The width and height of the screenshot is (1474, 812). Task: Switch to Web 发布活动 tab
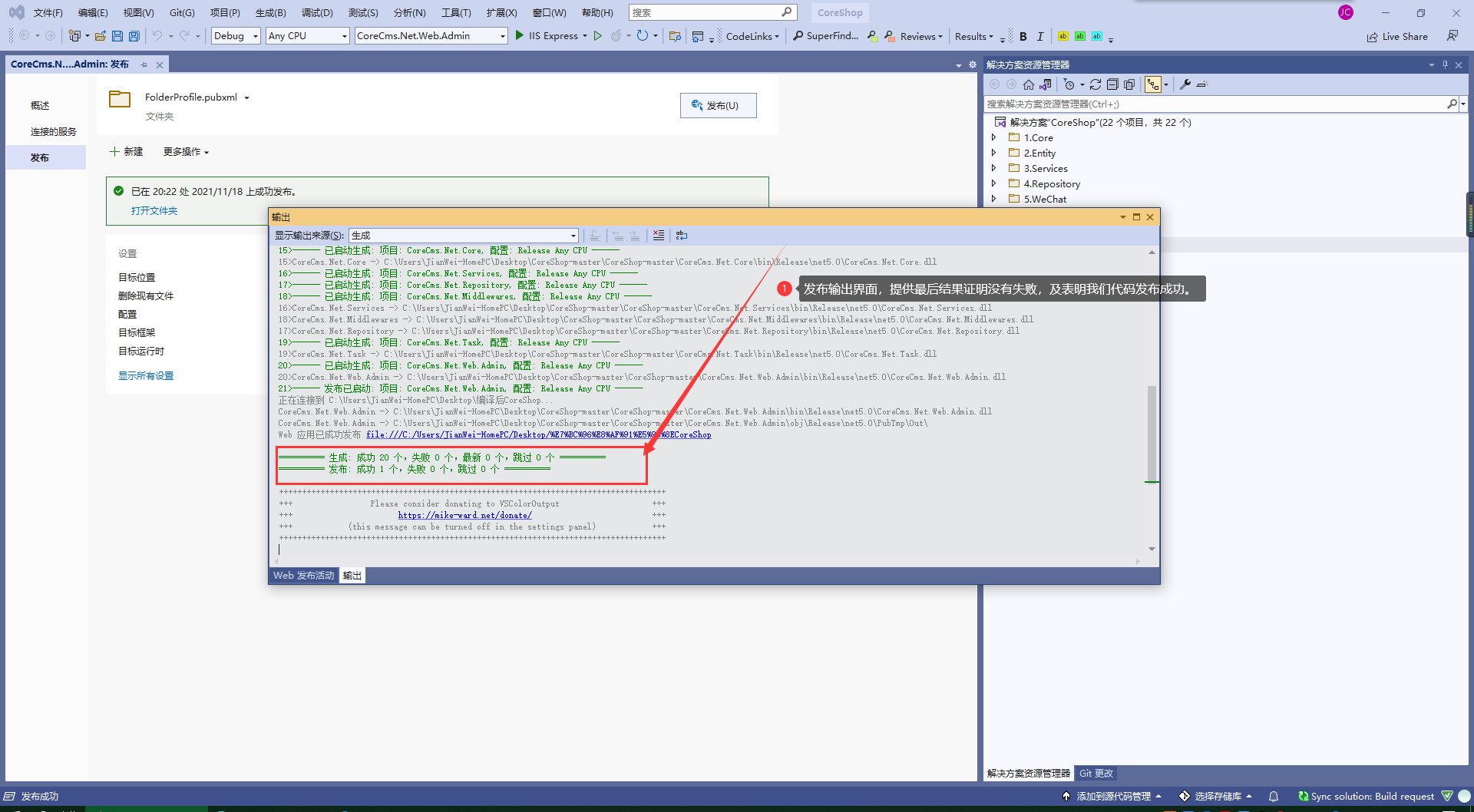(x=303, y=576)
